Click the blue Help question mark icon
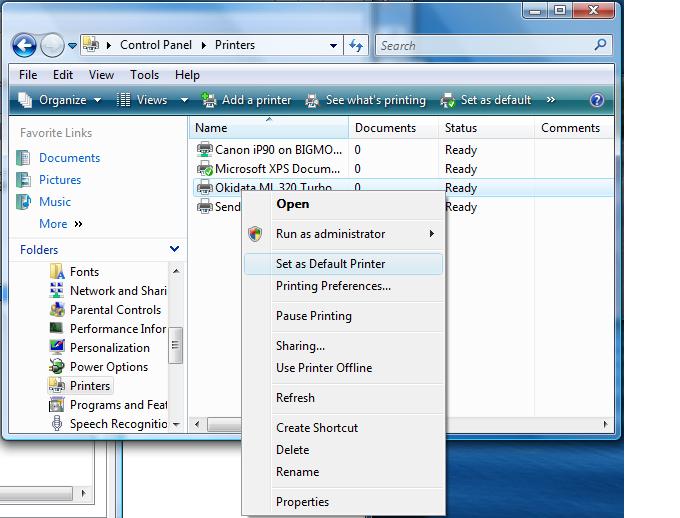680x518 pixels. [x=597, y=100]
